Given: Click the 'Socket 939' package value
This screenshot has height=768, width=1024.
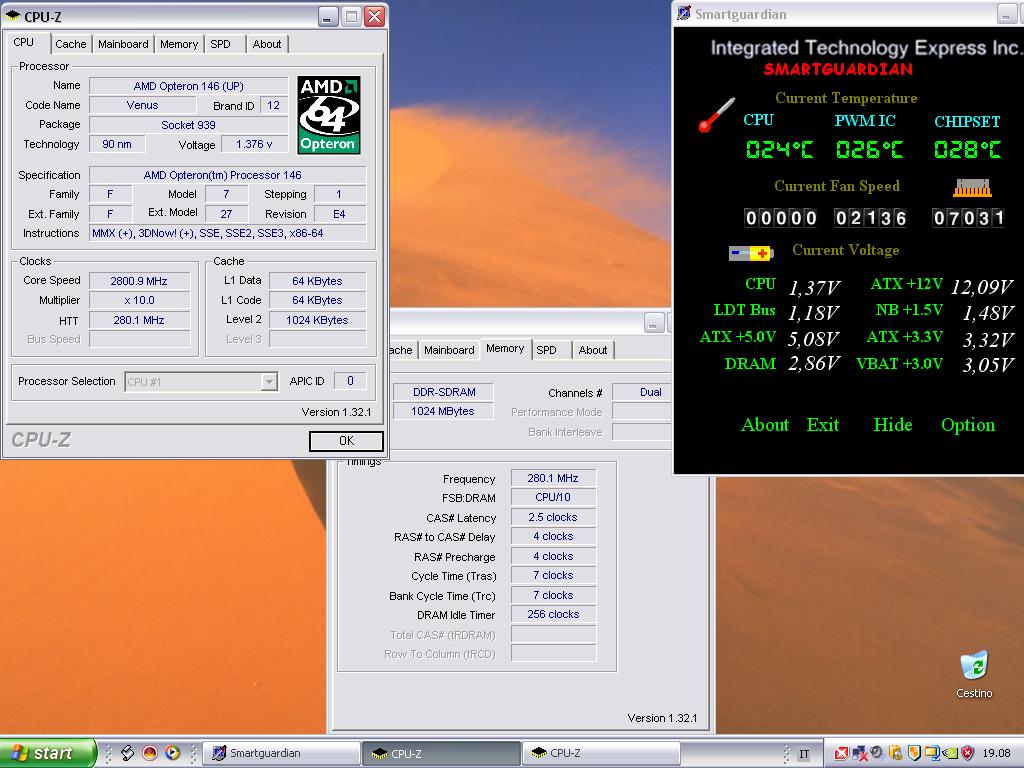Looking at the screenshot, I should 189,125.
